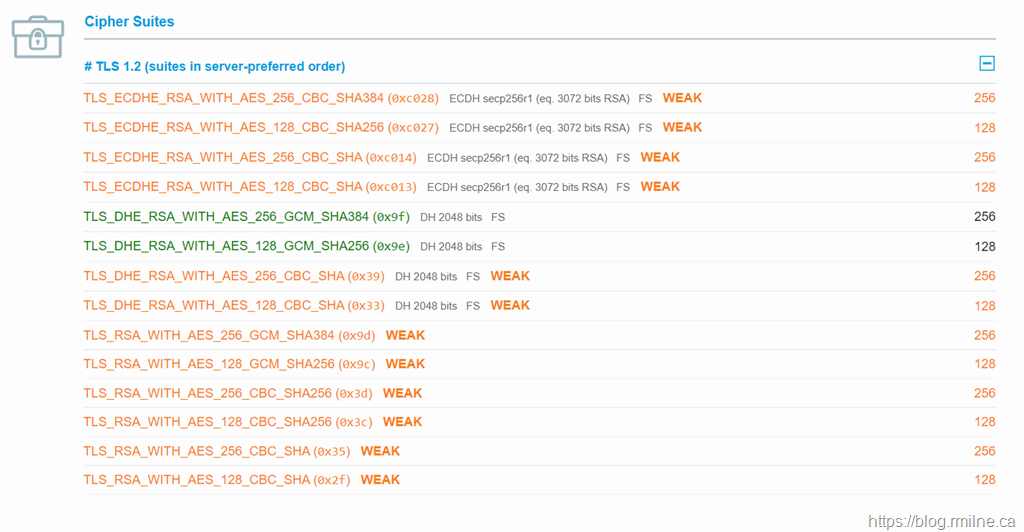Viewport: 1024px width, 532px height.
Task: Collapse the TLS 1.2 section with minus icon
Action: coord(986,64)
